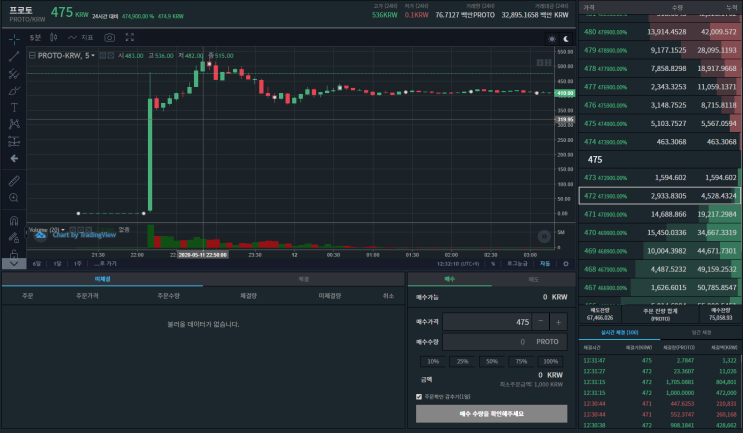Select the 25% quantity button
Screen dimensions: 743x433
tap(462, 361)
